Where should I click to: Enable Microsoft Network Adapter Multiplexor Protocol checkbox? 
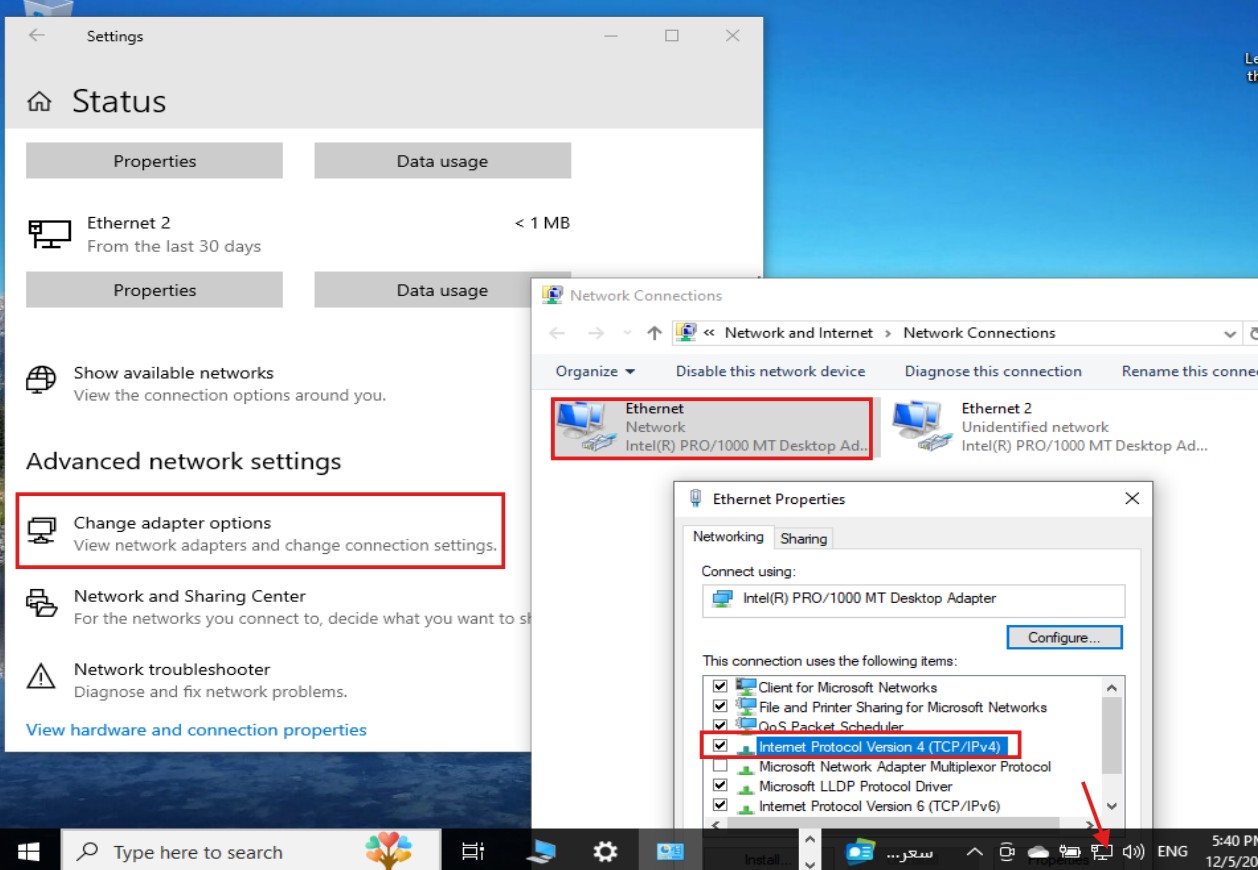[x=719, y=766]
